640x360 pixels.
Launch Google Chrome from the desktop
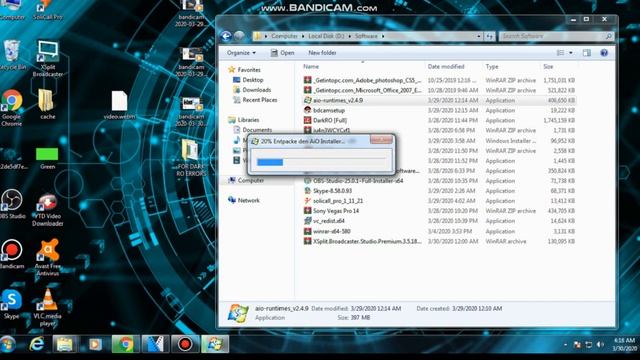tap(11, 108)
